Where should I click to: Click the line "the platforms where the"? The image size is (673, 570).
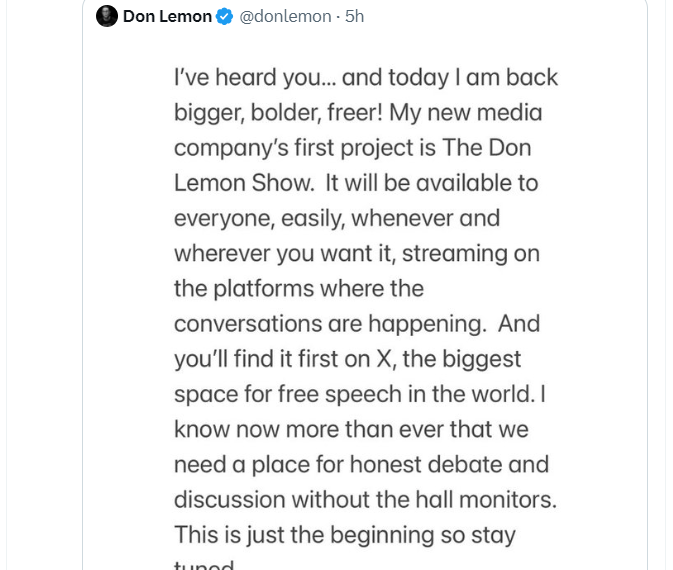pyautogui.click(x=299, y=289)
